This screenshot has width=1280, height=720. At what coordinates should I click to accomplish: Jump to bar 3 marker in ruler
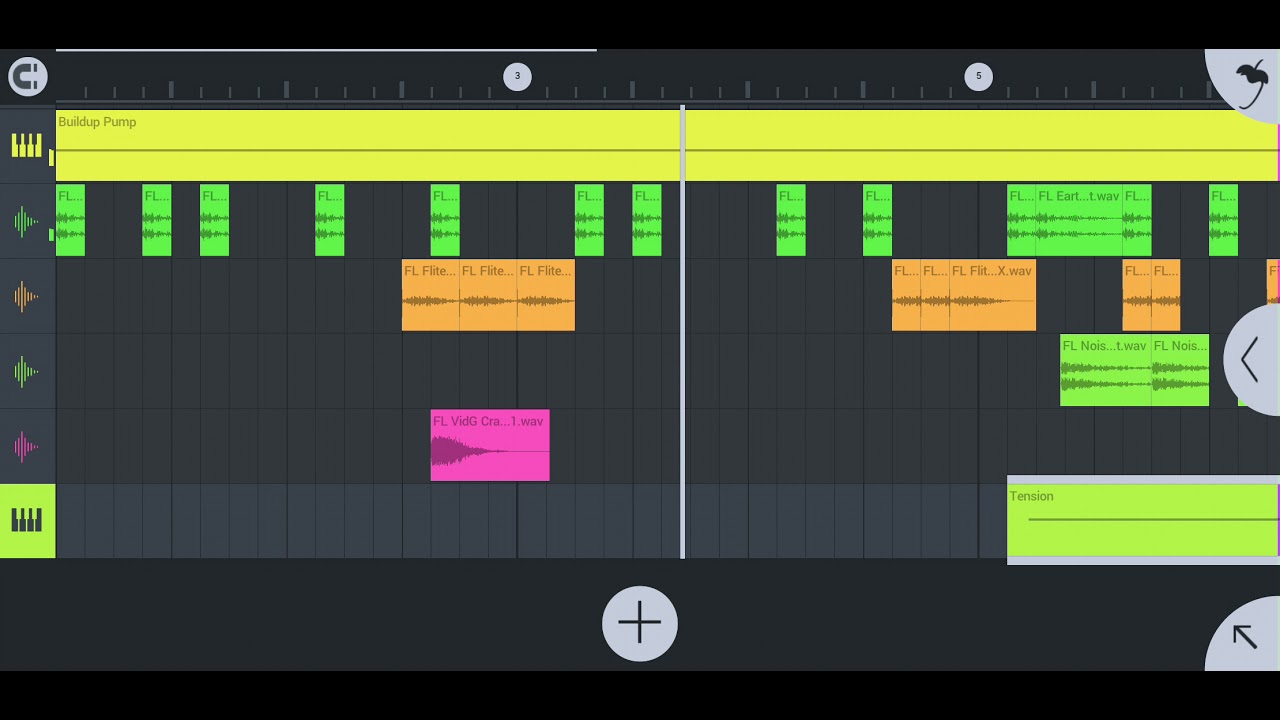coord(517,76)
